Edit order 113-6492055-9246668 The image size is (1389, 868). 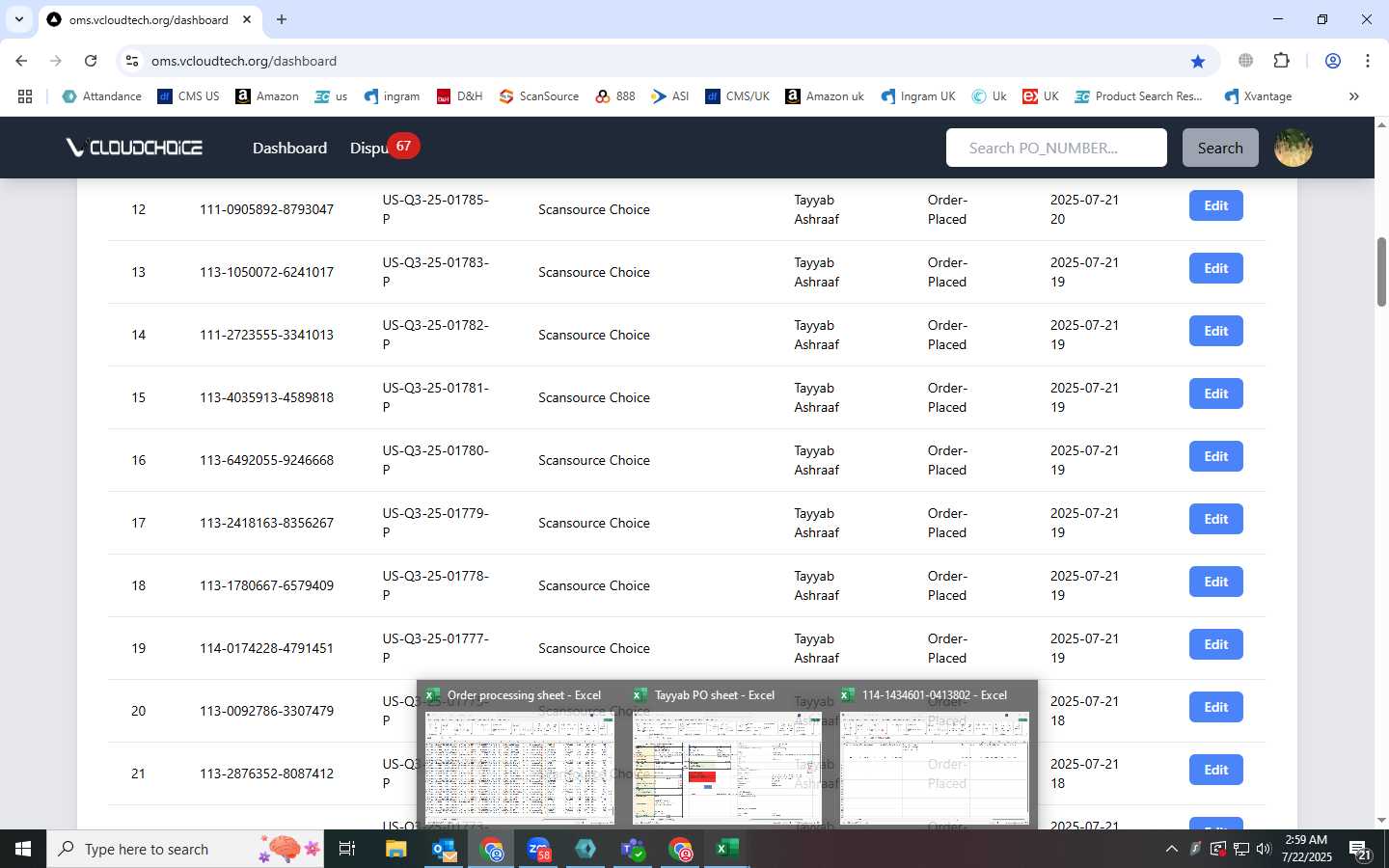pos(1215,456)
